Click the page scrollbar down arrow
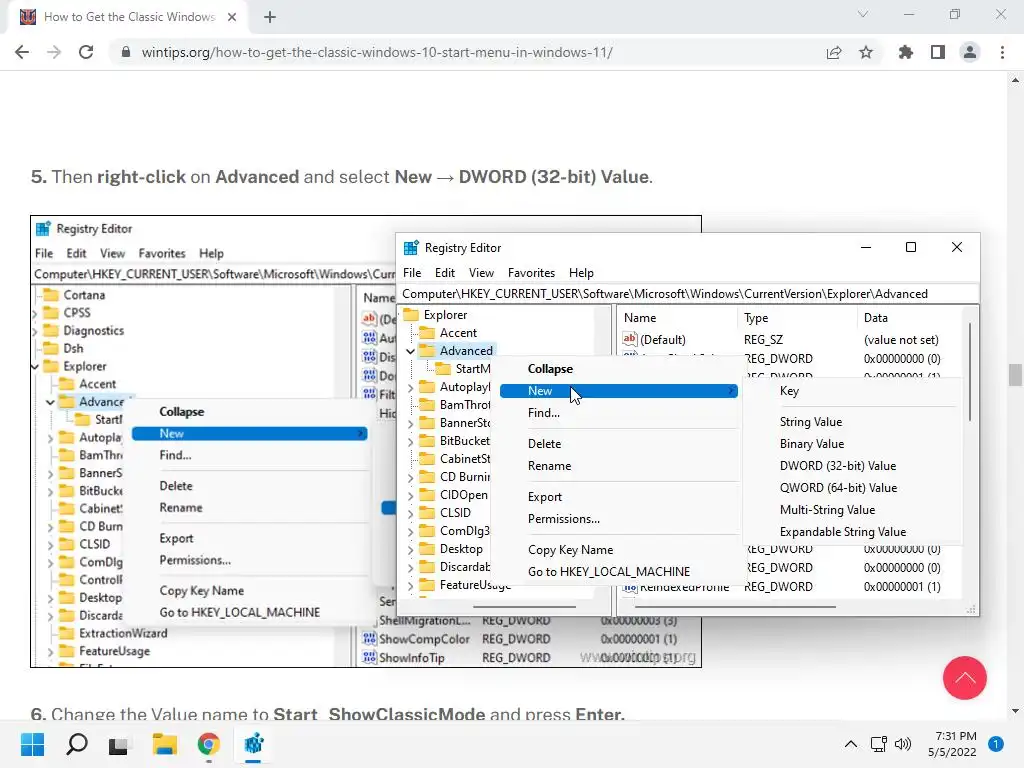 pos(1015,711)
